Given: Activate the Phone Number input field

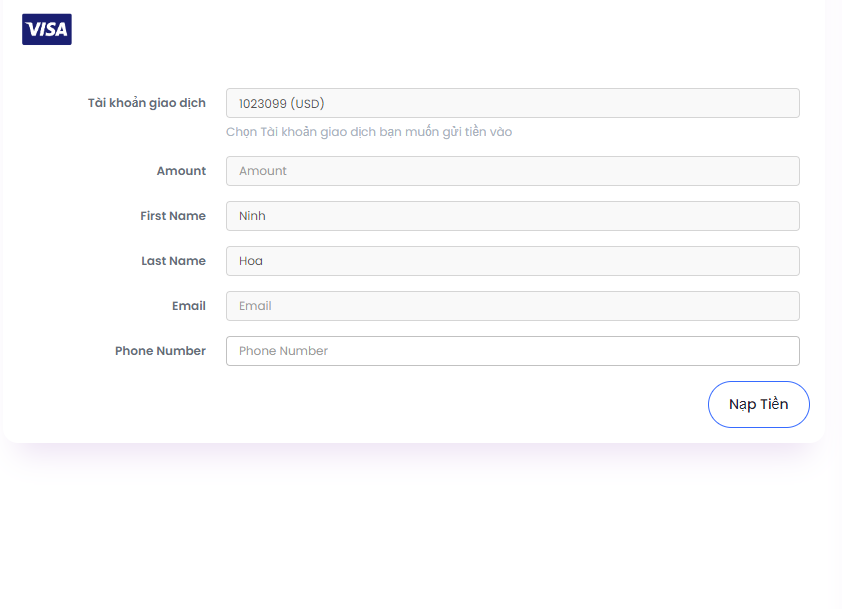Looking at the screenshot, I should tap(513, 351).
